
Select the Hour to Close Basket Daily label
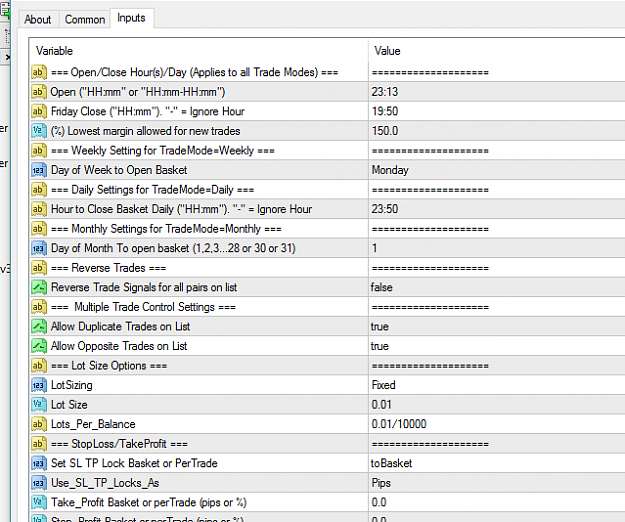click(181, 209)
